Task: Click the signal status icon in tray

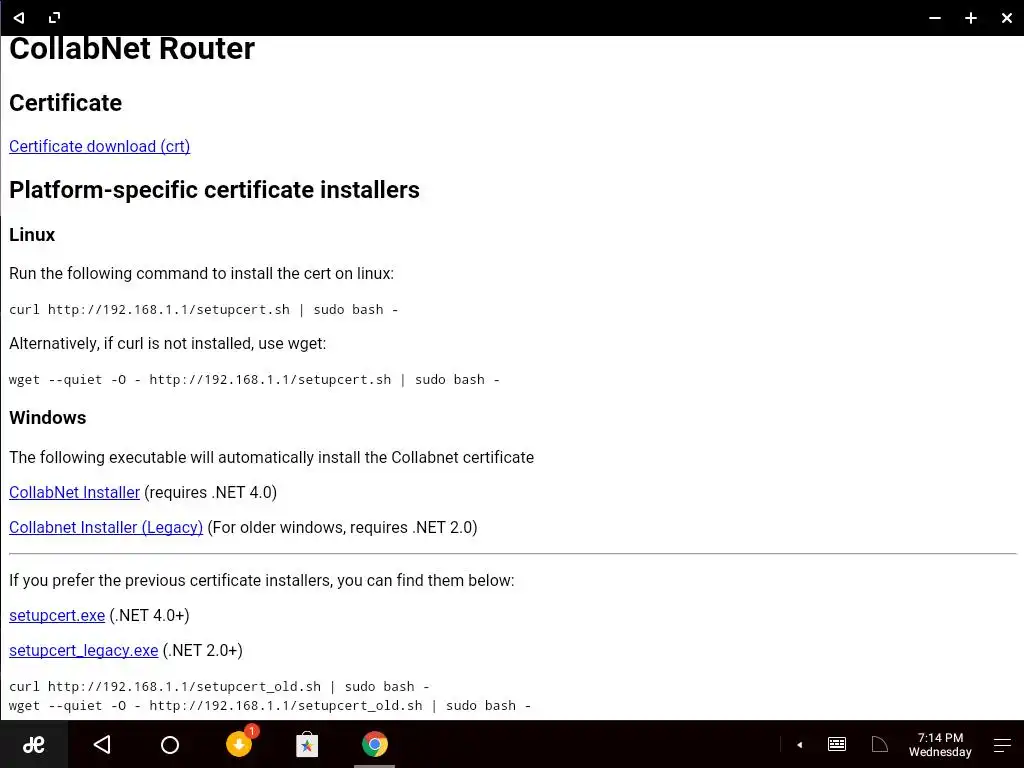Action: click(880, 744)
